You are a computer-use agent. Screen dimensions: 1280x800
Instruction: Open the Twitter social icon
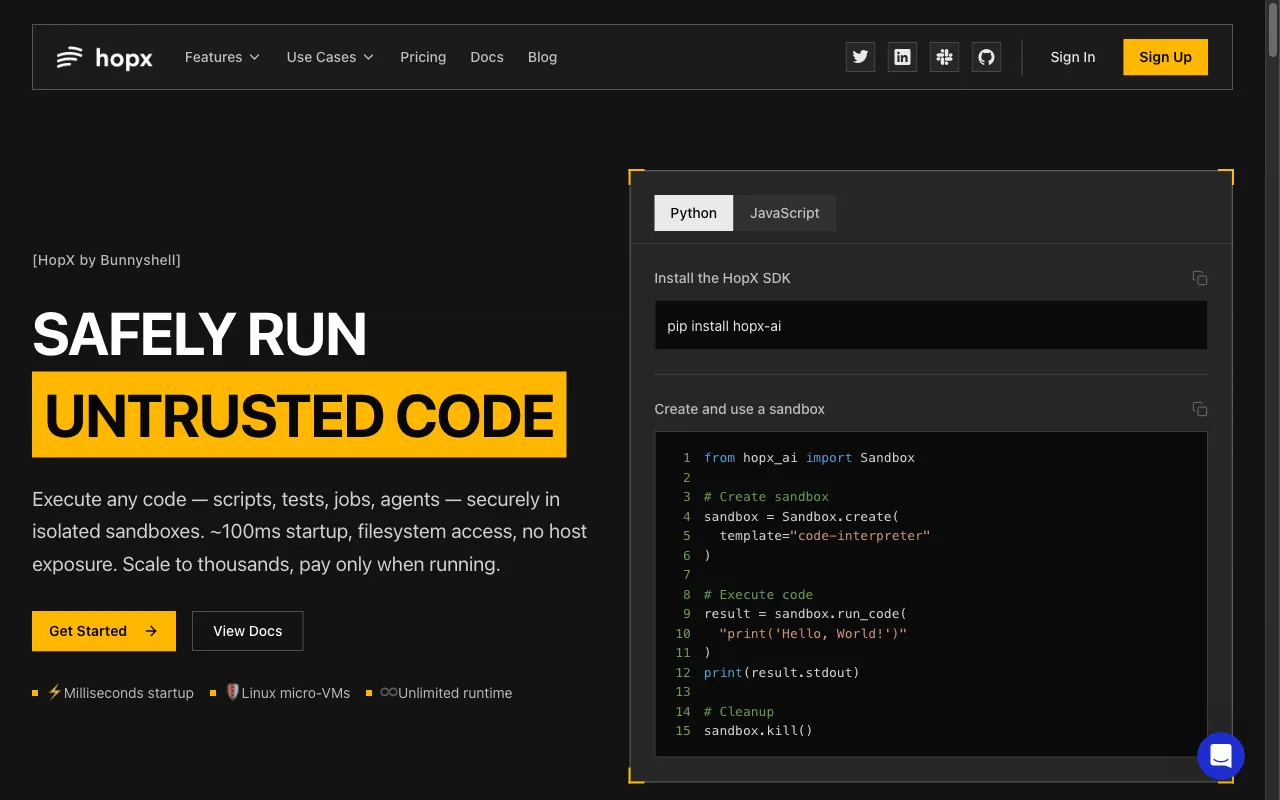click(x=860, y=57)
